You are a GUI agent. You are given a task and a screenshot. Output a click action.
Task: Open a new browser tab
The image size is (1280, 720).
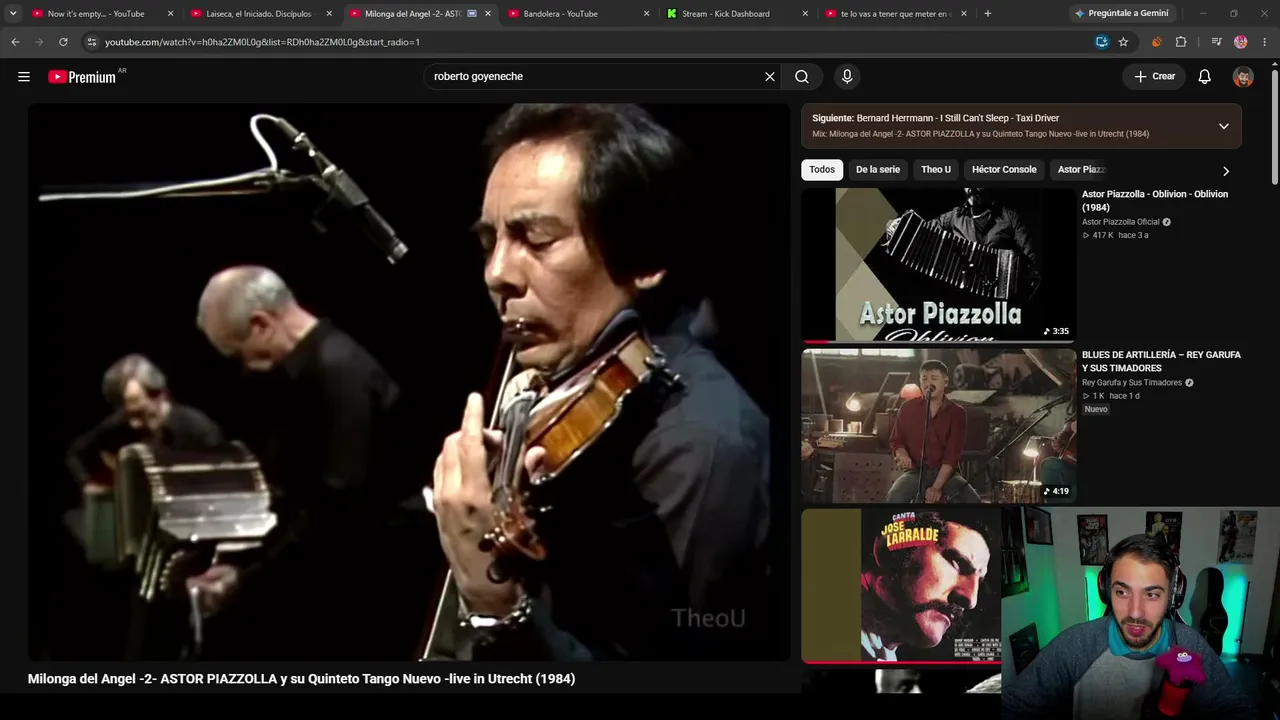pos(988,14)
